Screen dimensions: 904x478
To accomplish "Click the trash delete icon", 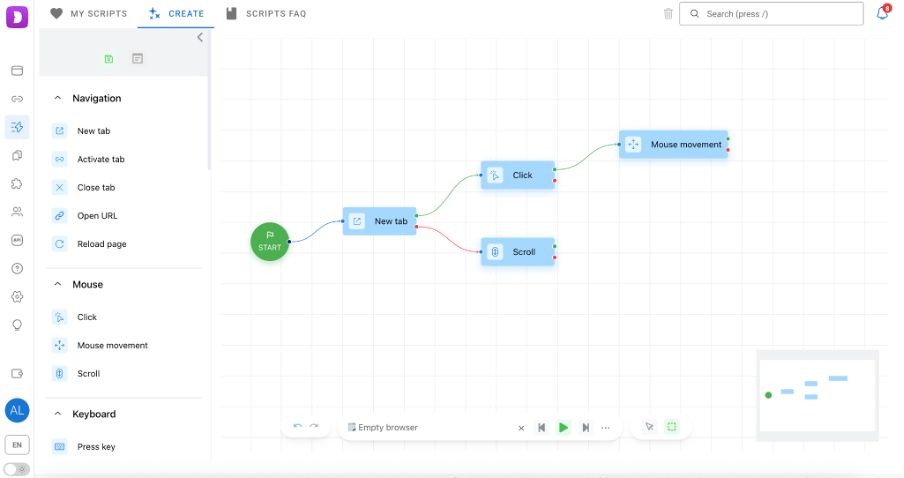I will (668, 14).
